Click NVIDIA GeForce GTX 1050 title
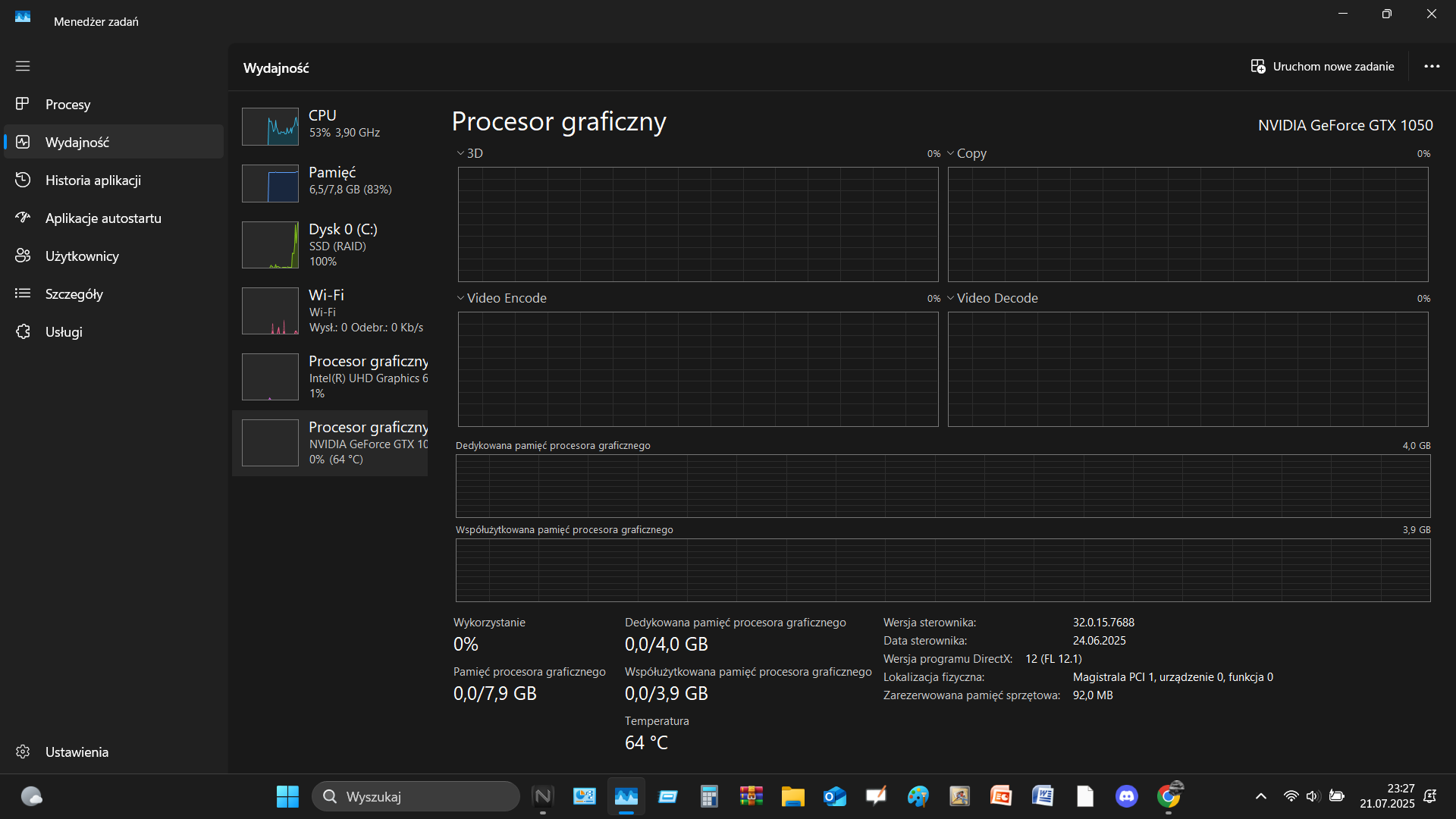Image resolution: width=1456 pixels, height=819 pixels. (1345, 125)
